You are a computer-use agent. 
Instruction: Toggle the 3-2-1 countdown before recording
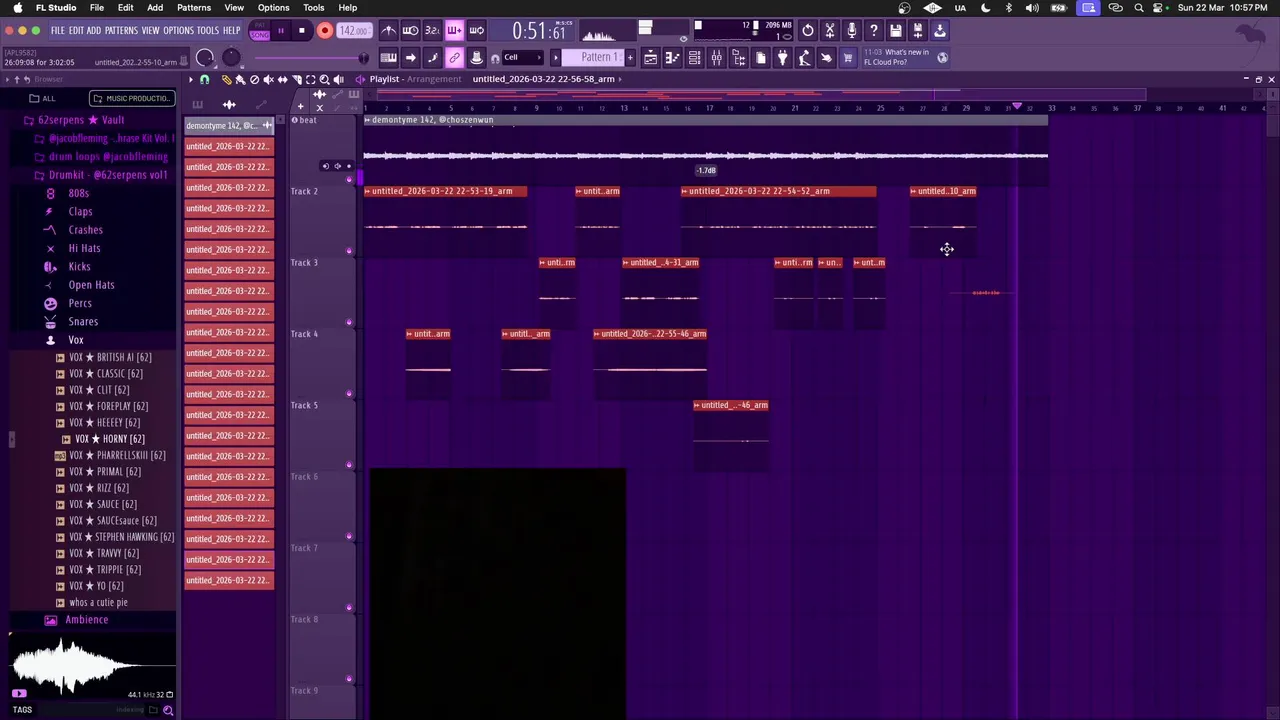[432, 30]
